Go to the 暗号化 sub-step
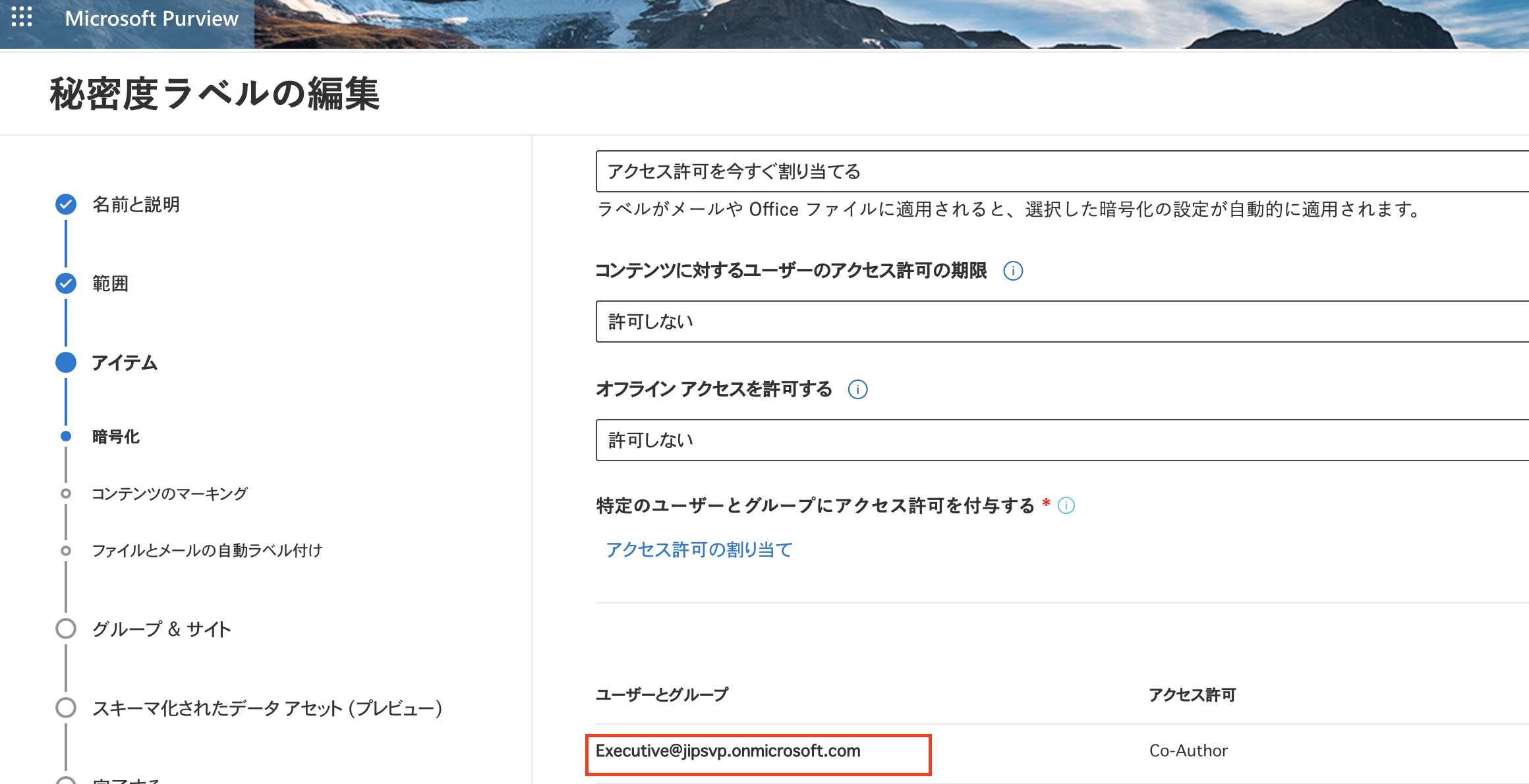Viewport: 1529px width, 784px height. 116,437
